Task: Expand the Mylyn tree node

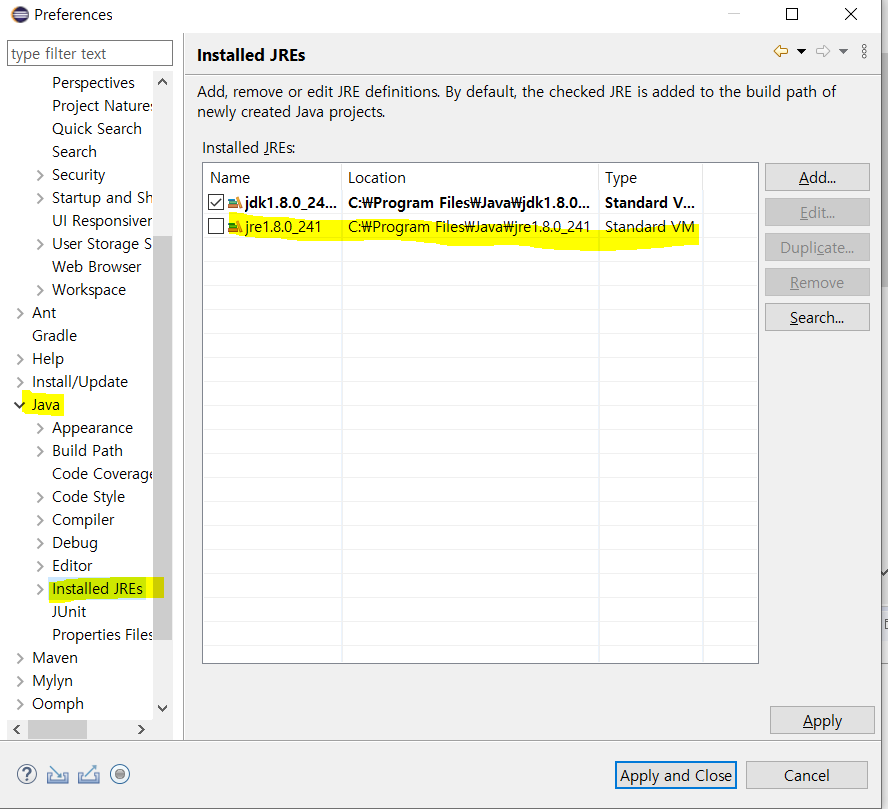Action: [x=20, y=681]
